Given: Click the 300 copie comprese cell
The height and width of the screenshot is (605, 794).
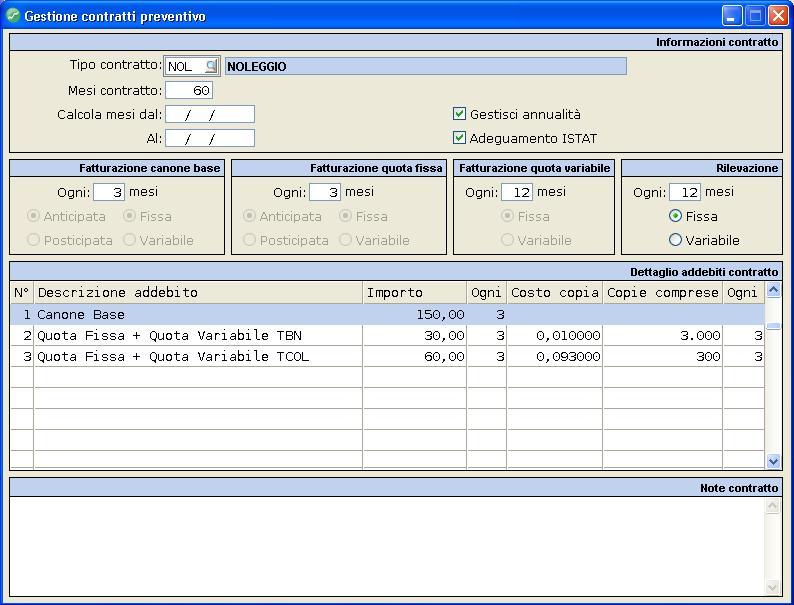Looking at the screenshot, I should pyautogui.click(x=662, y=356).
